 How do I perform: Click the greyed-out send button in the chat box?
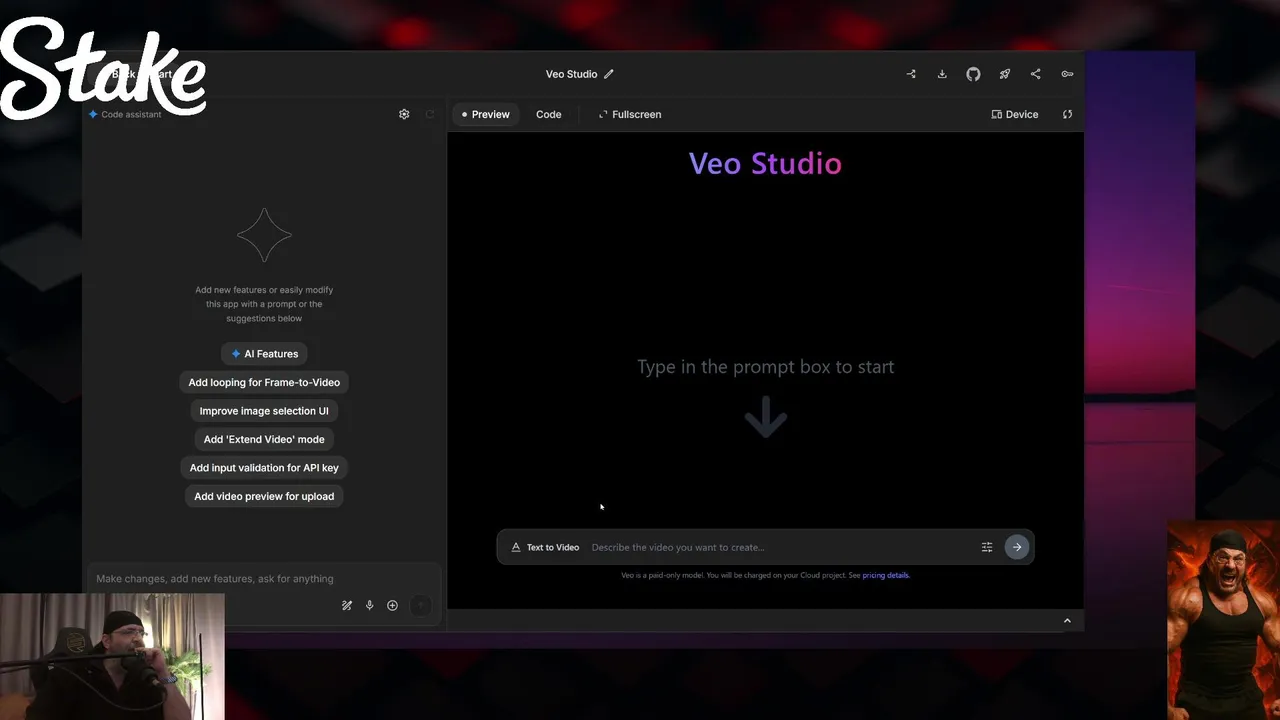click(x=421, y=605)
